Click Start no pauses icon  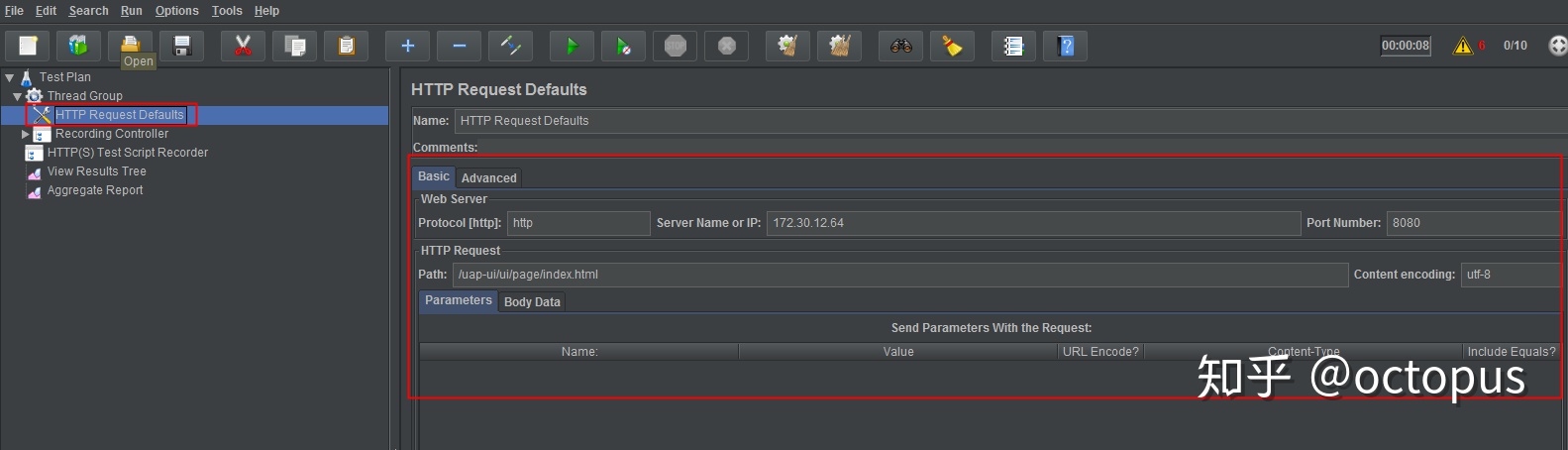pyautogui.click(x=623, y=46)
